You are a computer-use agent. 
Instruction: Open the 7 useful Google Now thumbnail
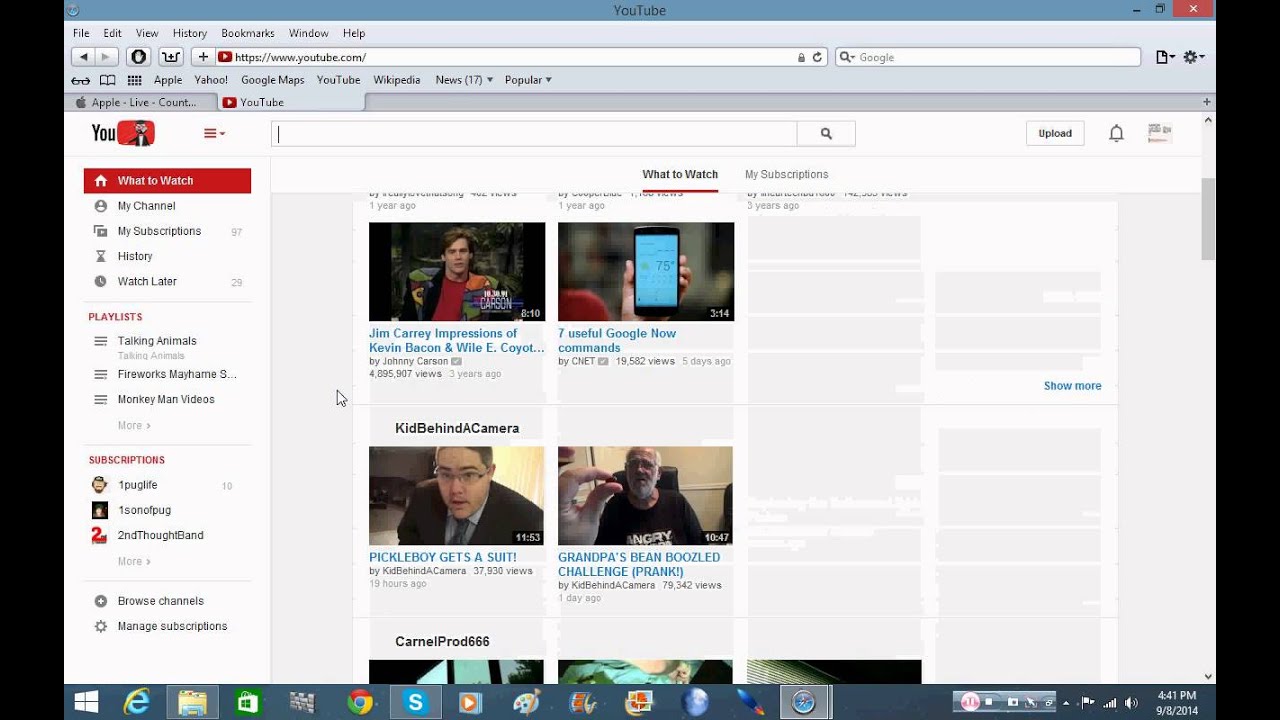tap(646, 271)
